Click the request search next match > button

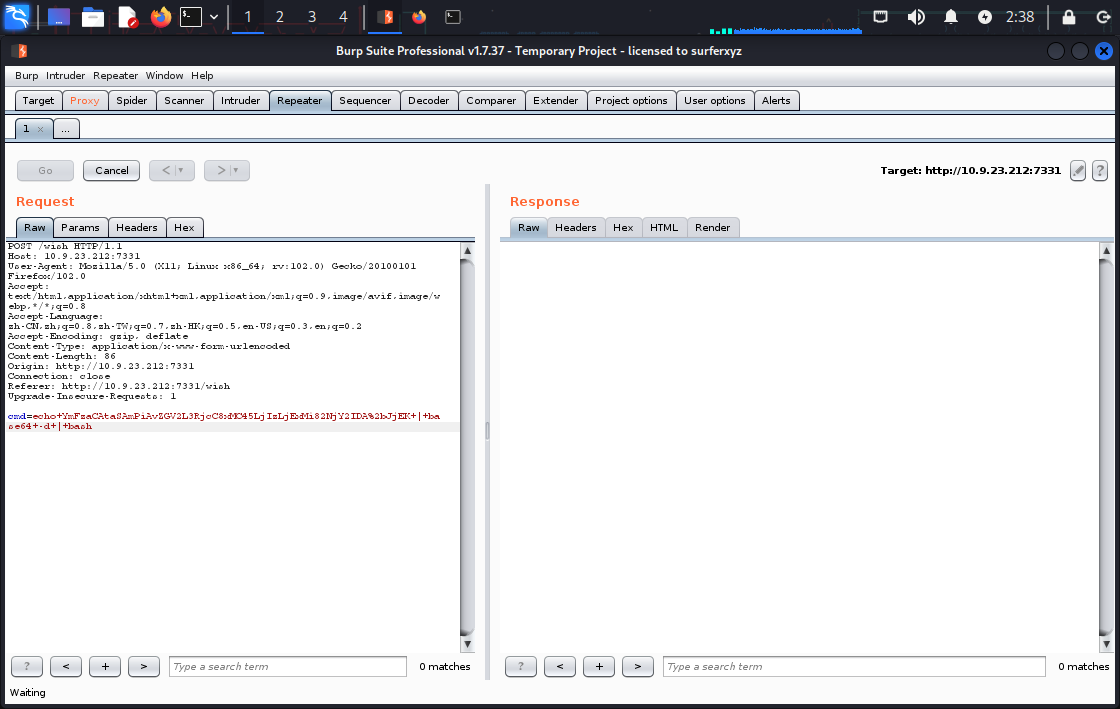coord(144,666)
